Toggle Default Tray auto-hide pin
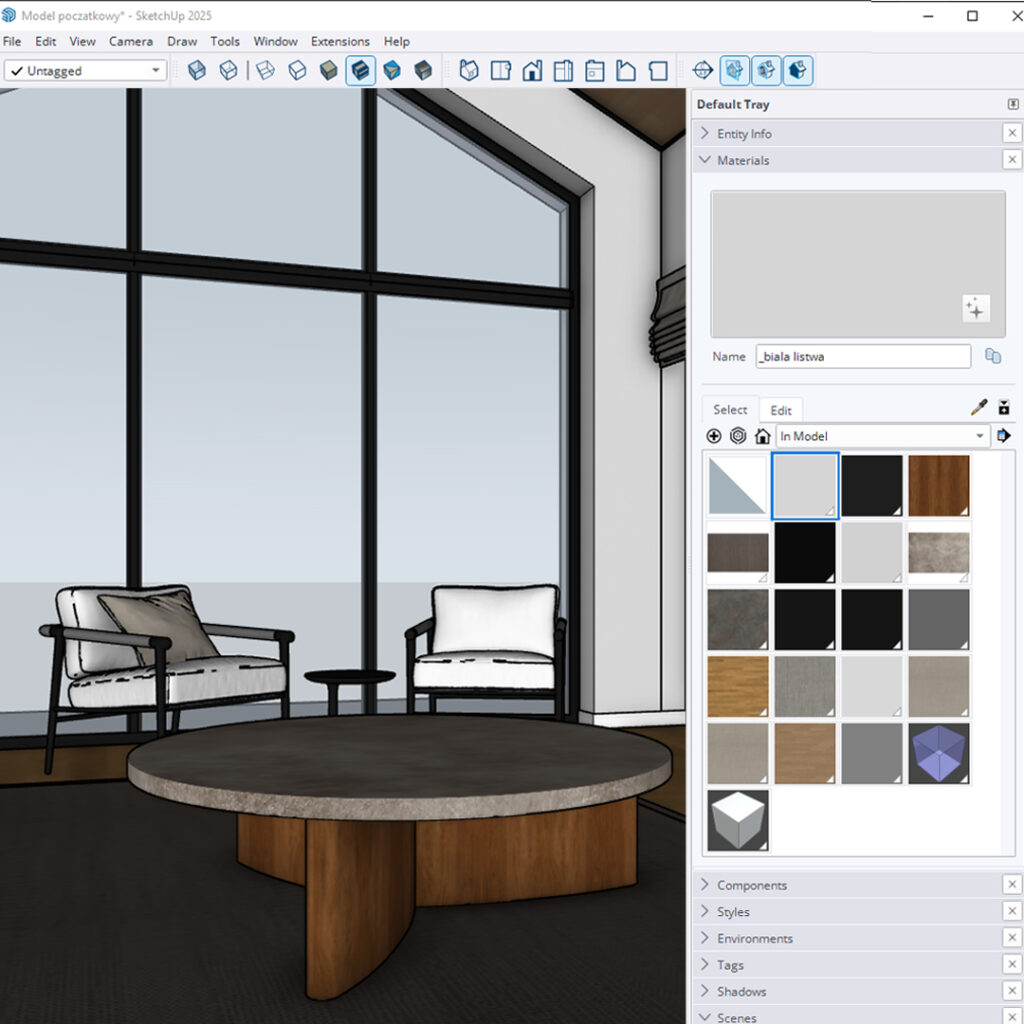 1013,104
